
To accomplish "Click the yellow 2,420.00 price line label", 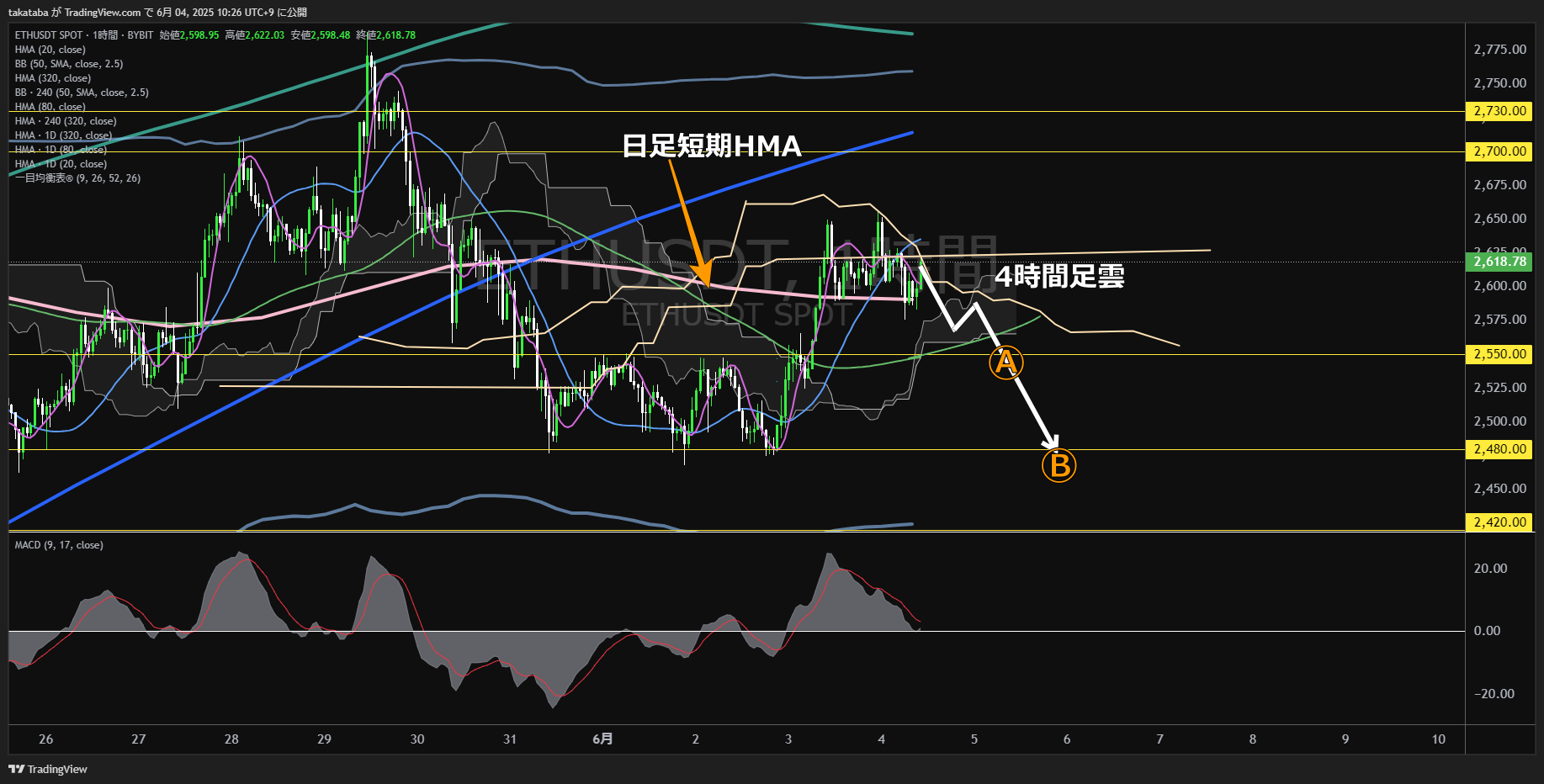I will point(1499,522).
